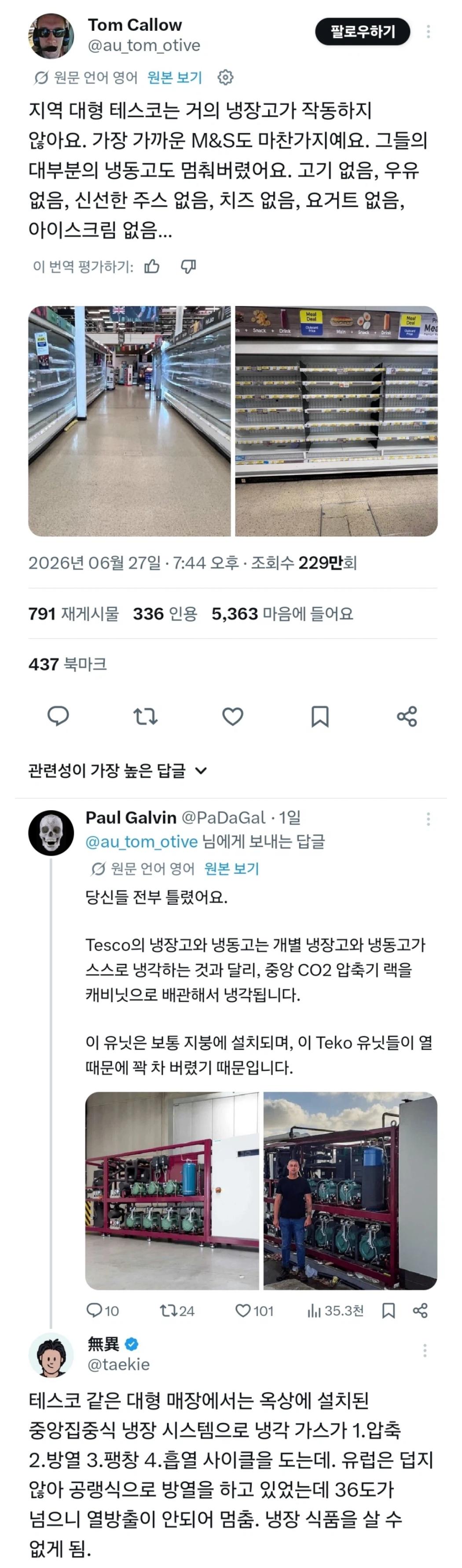Bookmark Paul Galvin's reply
462x1568 pixels.
[x=389, y=1310]
